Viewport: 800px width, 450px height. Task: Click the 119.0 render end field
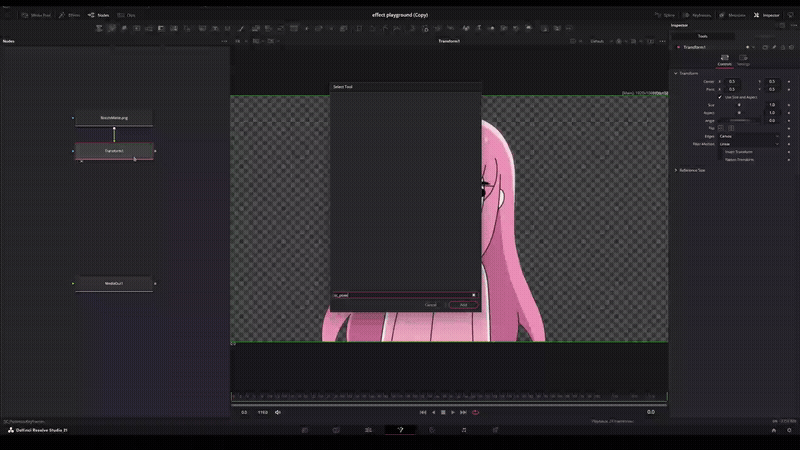(263, 412)
